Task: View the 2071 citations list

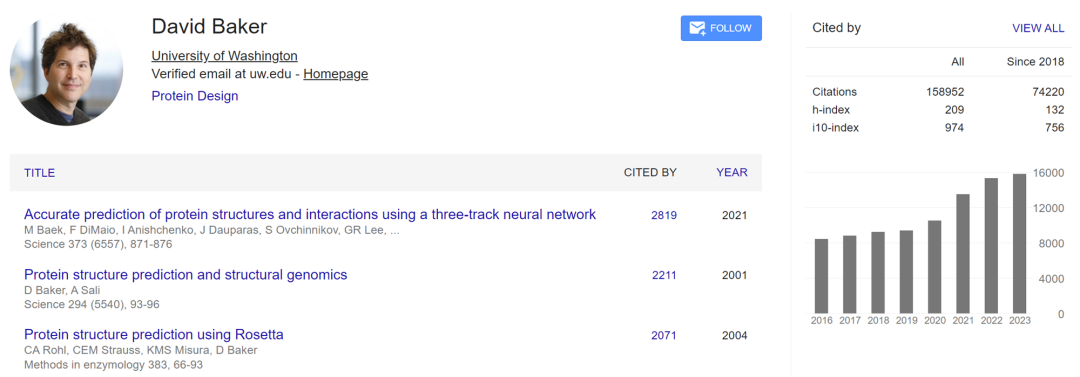Action: tap(664, 336)
